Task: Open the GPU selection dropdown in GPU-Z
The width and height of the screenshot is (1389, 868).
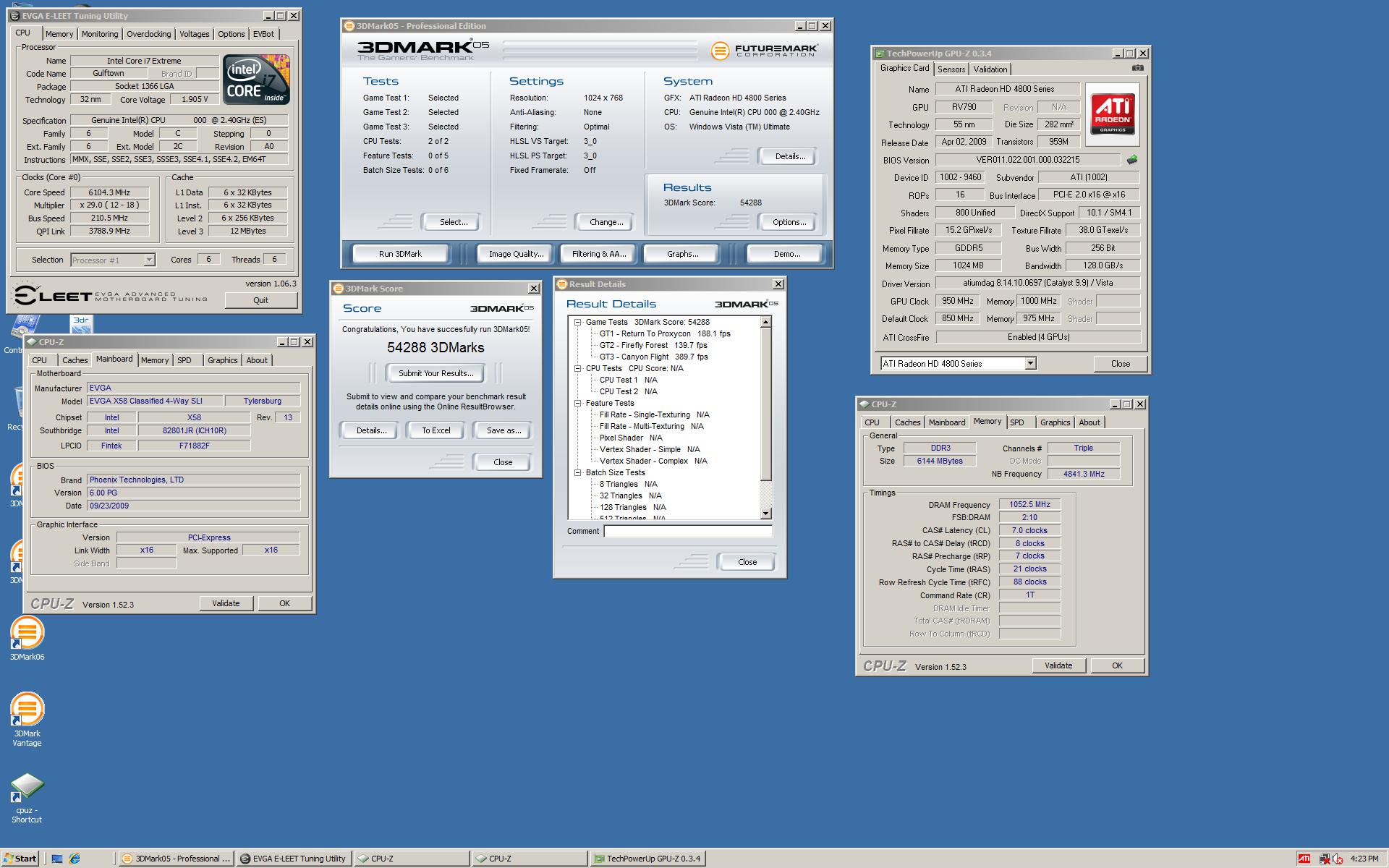Action: pos(1030,364)
